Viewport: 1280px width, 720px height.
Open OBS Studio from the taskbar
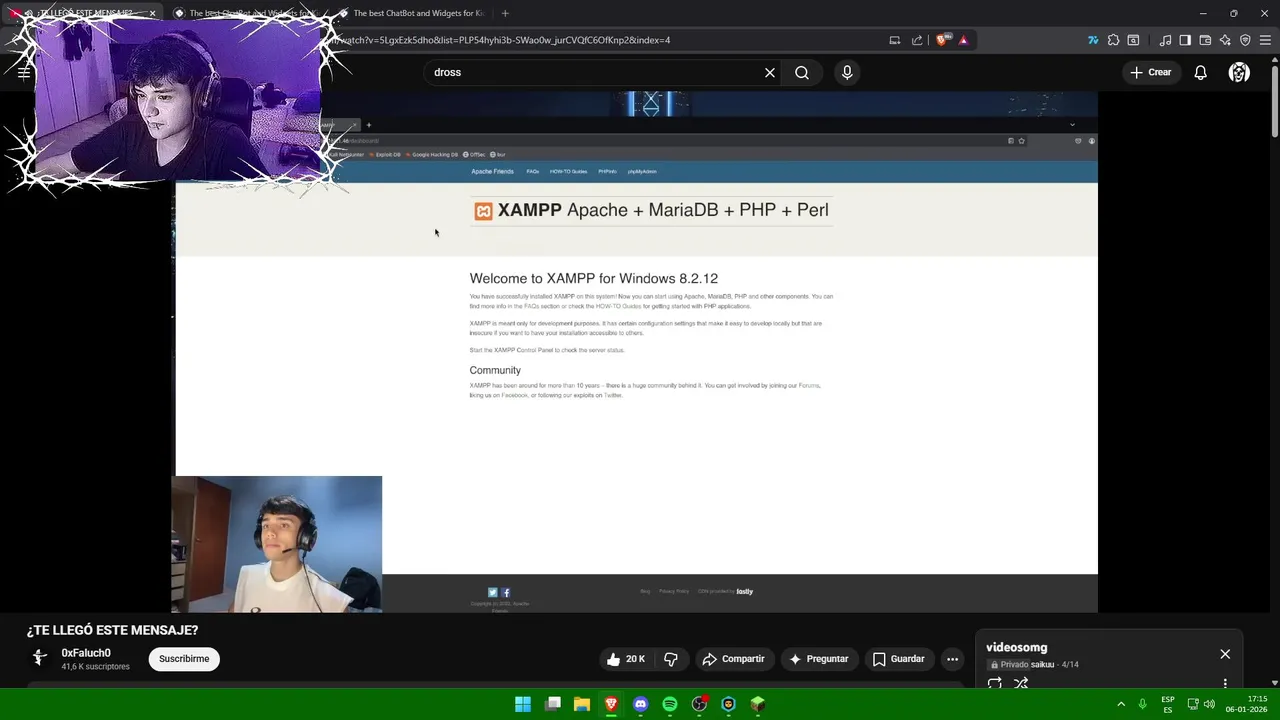click(699, 704)
